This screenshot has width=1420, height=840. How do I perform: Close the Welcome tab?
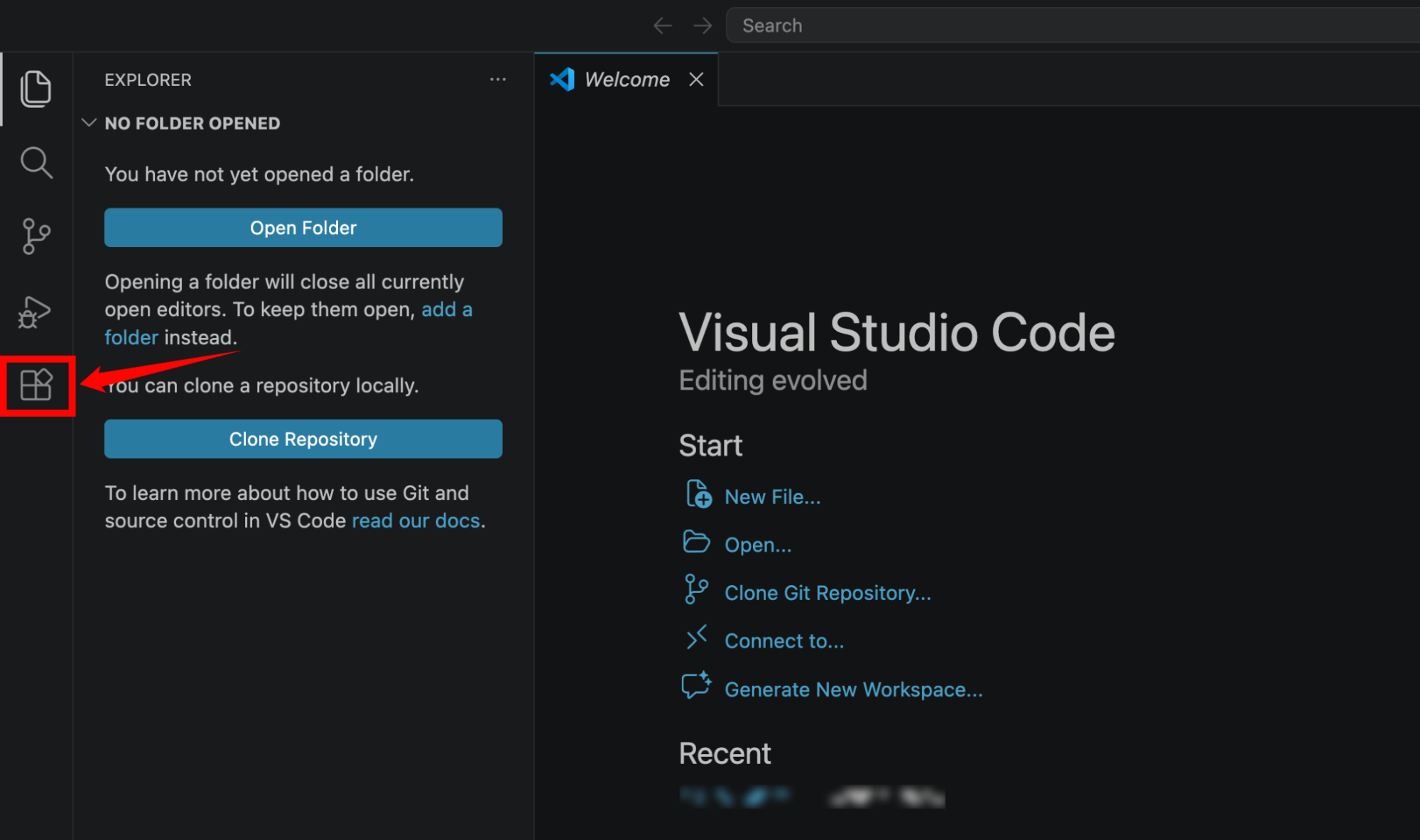coord(696,80)
